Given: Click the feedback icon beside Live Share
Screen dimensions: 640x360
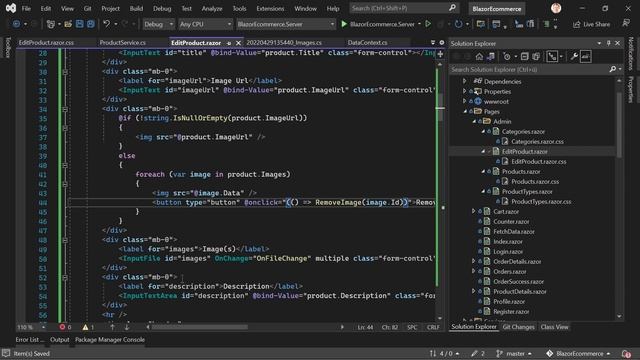Looking at the screenshot, I should 626,24.
